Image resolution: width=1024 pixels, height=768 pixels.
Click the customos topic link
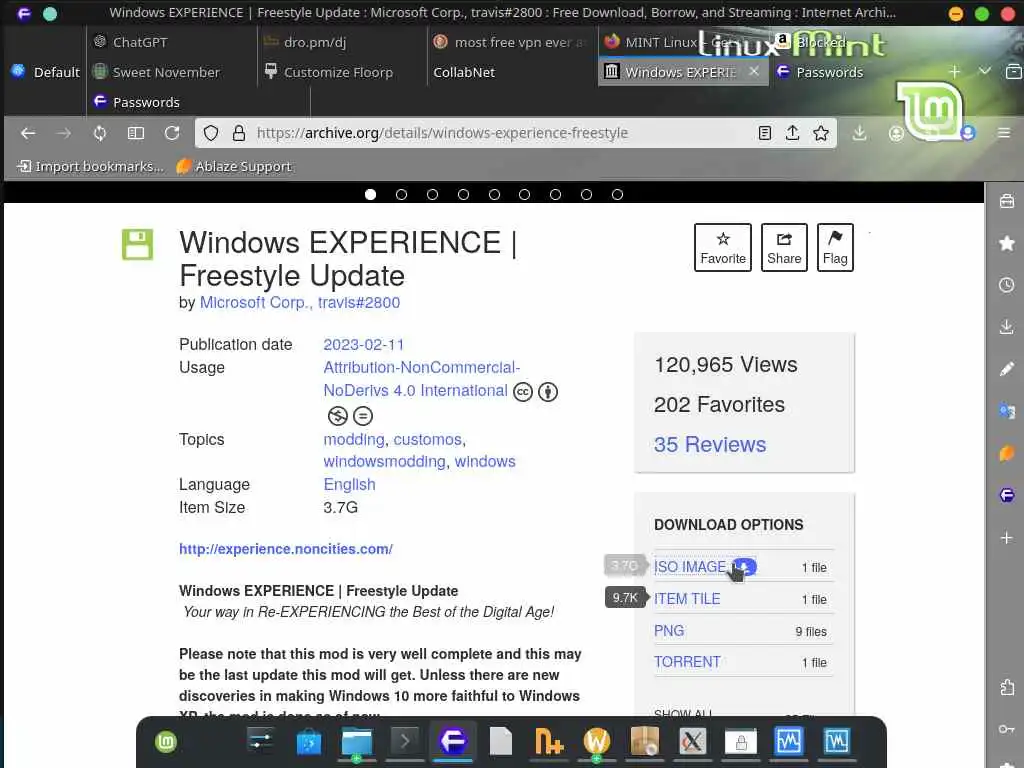pos(427,440)
